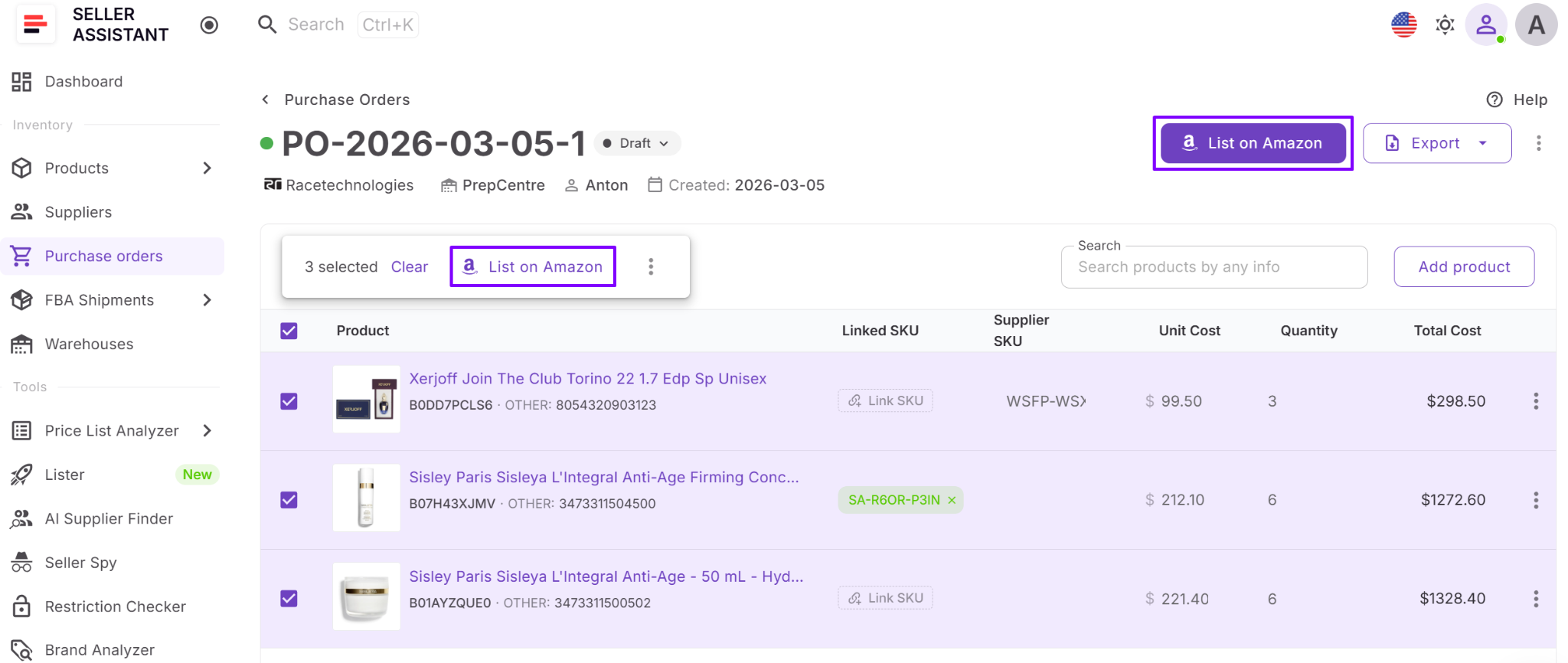Screen dimensions: 1568x663
Task: Open the user profile icon
Action: point(1485,24)
